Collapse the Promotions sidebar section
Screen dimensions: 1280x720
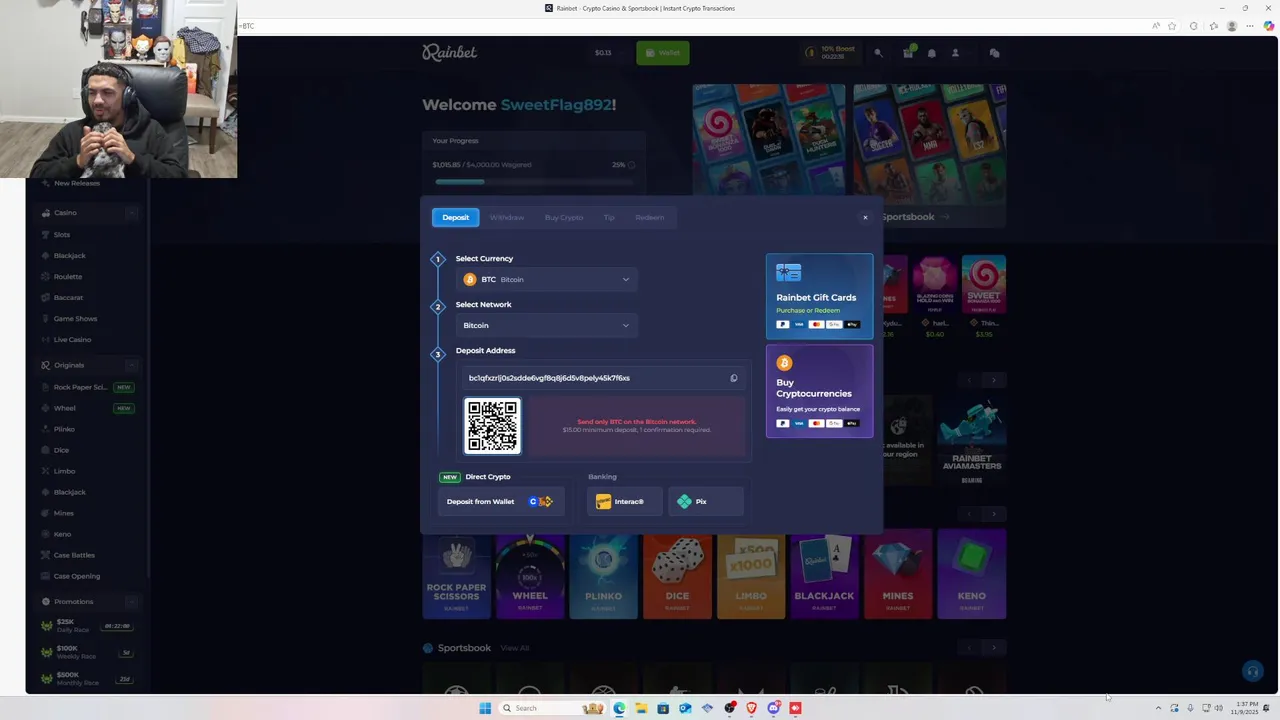pos(131,601)
